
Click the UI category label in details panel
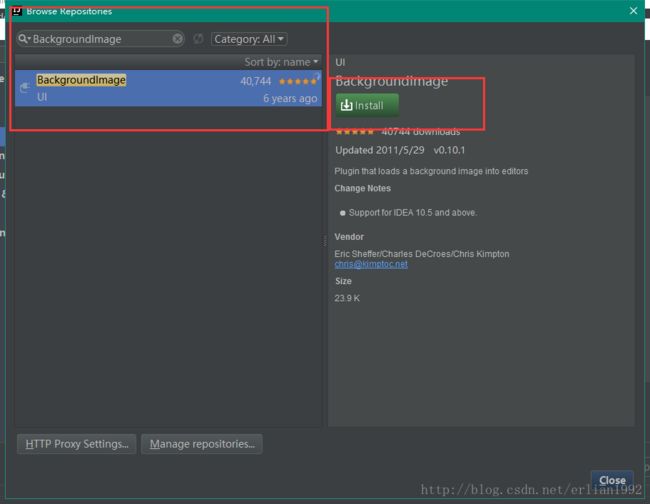[340, 62]
